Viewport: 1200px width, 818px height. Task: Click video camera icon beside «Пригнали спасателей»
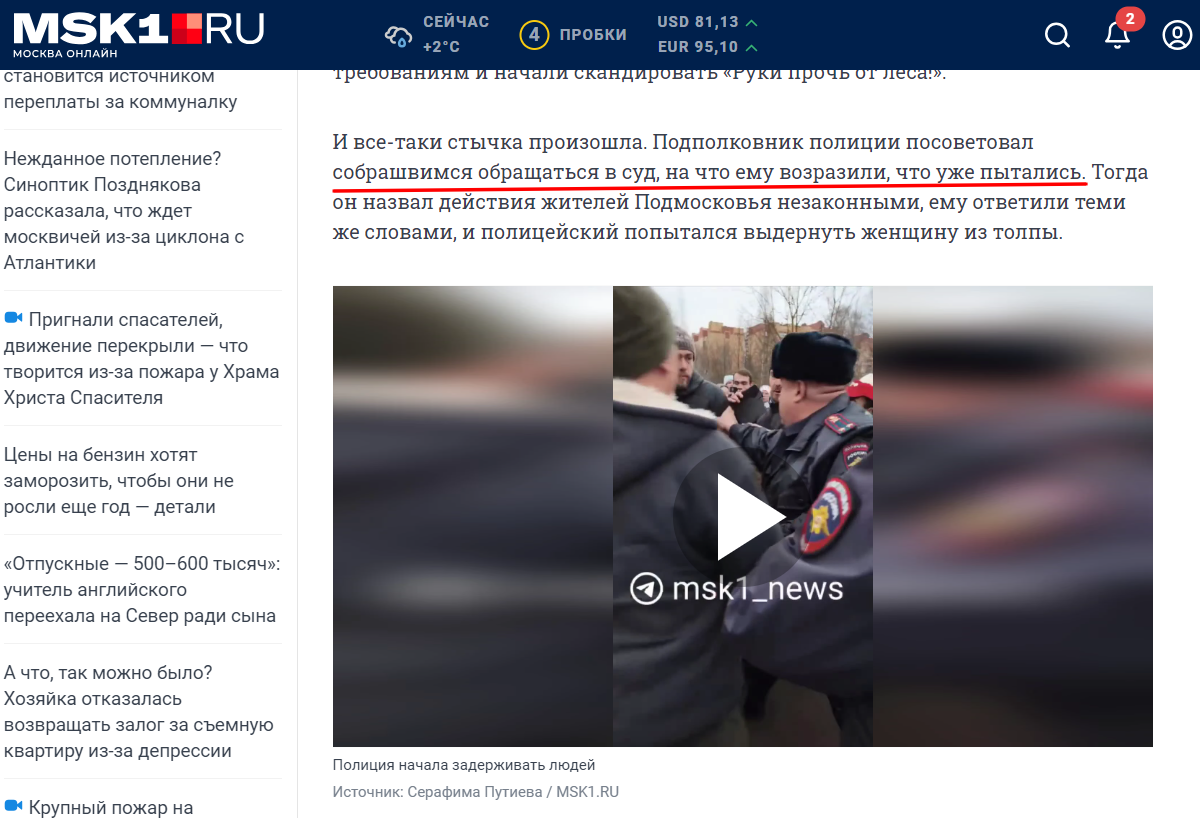pyautogui.click(x=13, y=319)
